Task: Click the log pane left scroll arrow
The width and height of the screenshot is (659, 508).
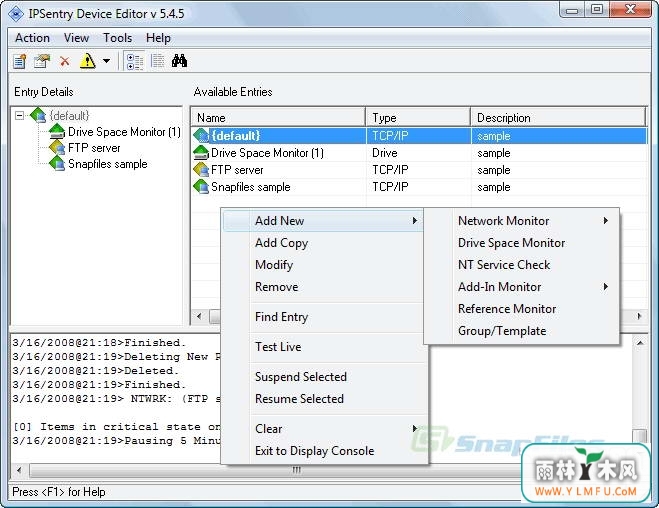Action: 19,469
